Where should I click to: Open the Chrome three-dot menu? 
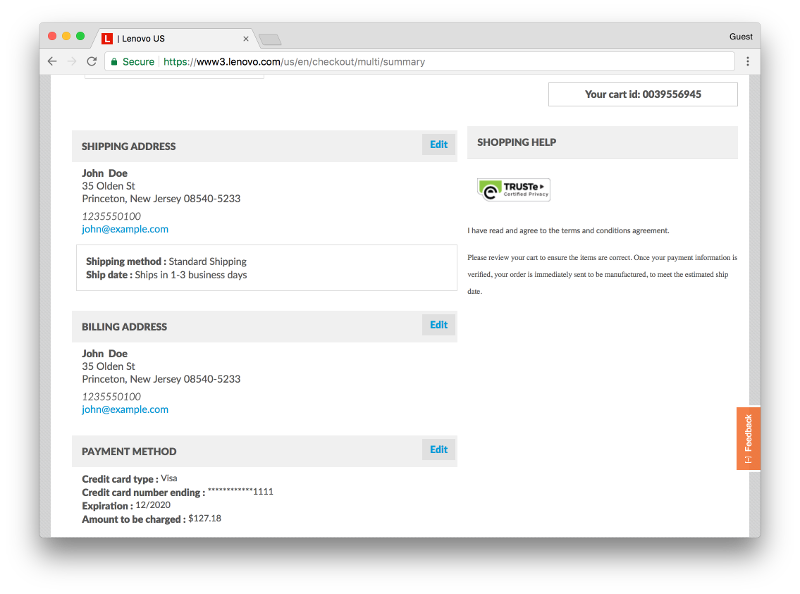747,61
